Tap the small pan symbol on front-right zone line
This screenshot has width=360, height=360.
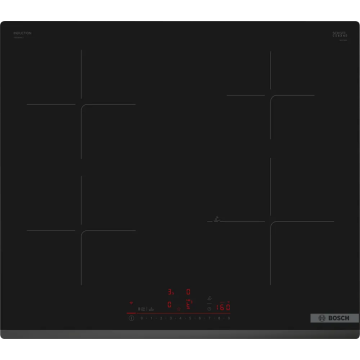(217, 219)
